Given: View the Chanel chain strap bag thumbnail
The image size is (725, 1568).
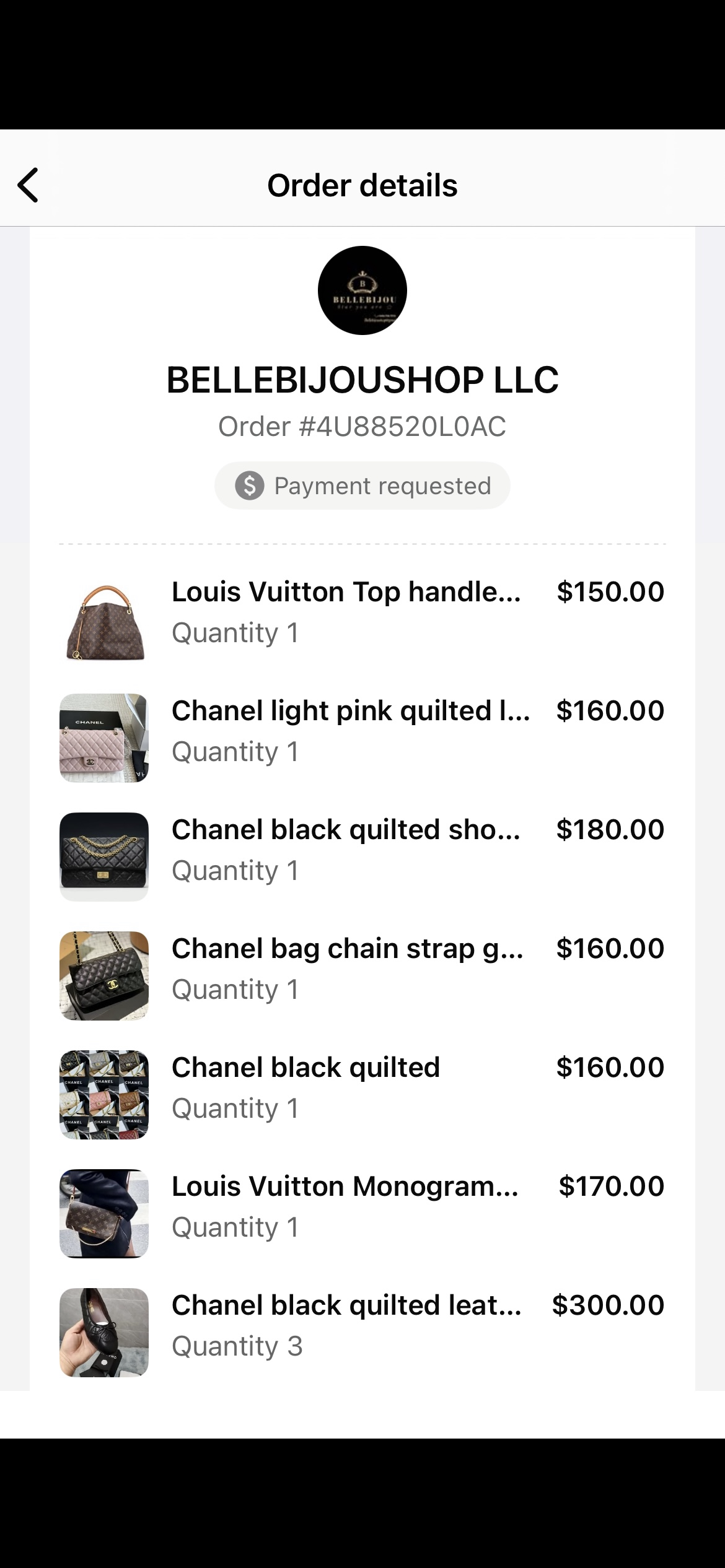Looking at the screenshot, I should click(x=104, y=976).
